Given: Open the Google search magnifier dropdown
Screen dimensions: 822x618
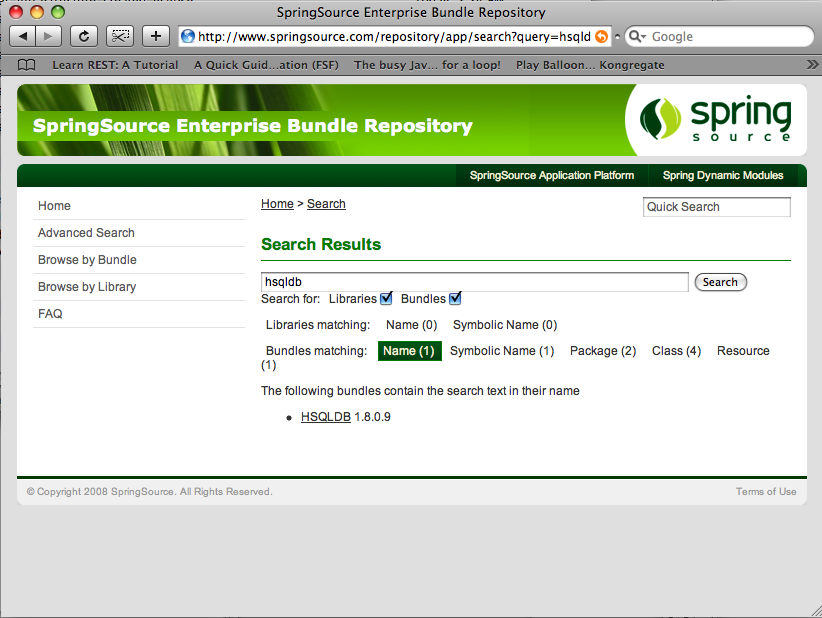Looking at the screenshot, I should point(637,36).
